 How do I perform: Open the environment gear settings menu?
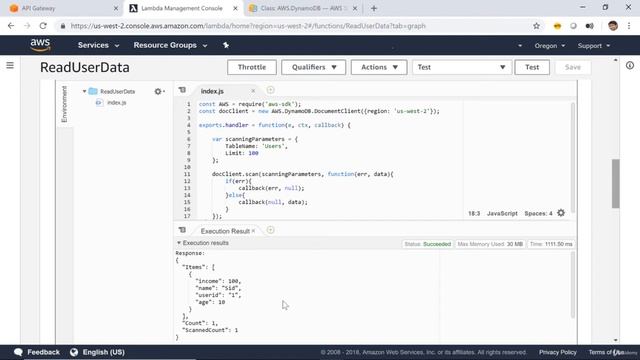click(x=159, y=91)
